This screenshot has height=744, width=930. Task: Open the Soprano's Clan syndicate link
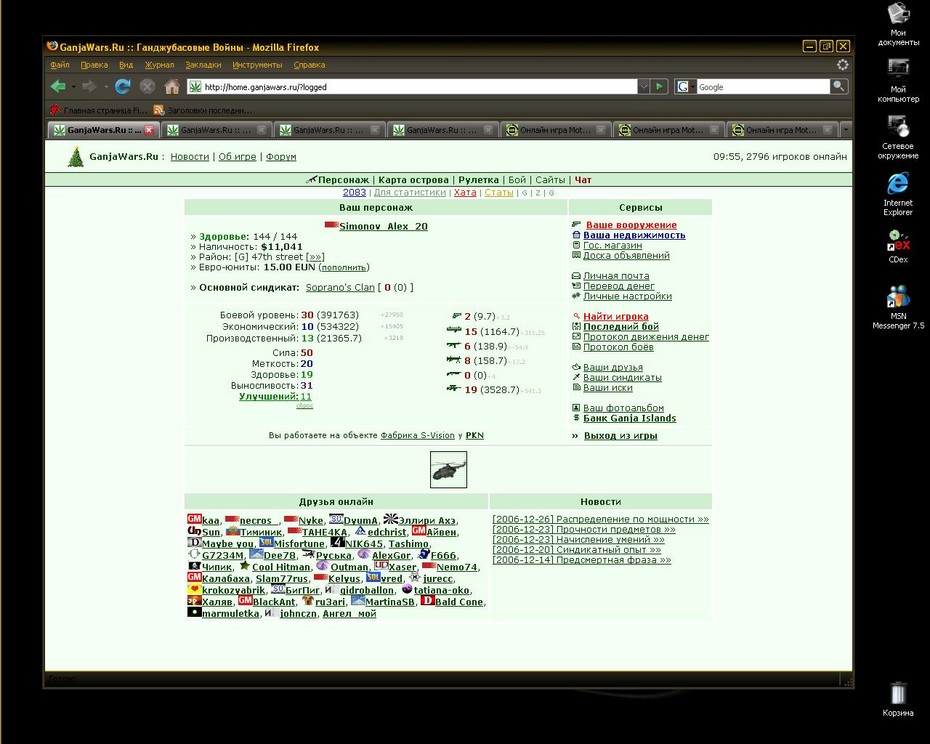click(340, 287)
